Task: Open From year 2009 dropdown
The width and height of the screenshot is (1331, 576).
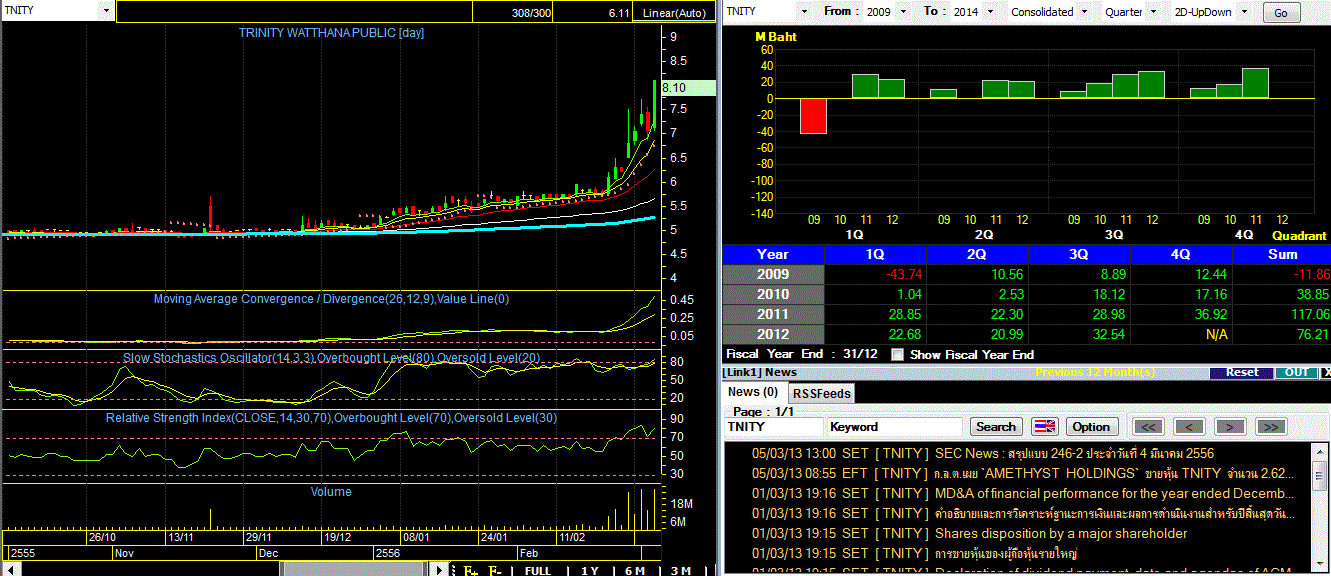Action: point(904,12)
